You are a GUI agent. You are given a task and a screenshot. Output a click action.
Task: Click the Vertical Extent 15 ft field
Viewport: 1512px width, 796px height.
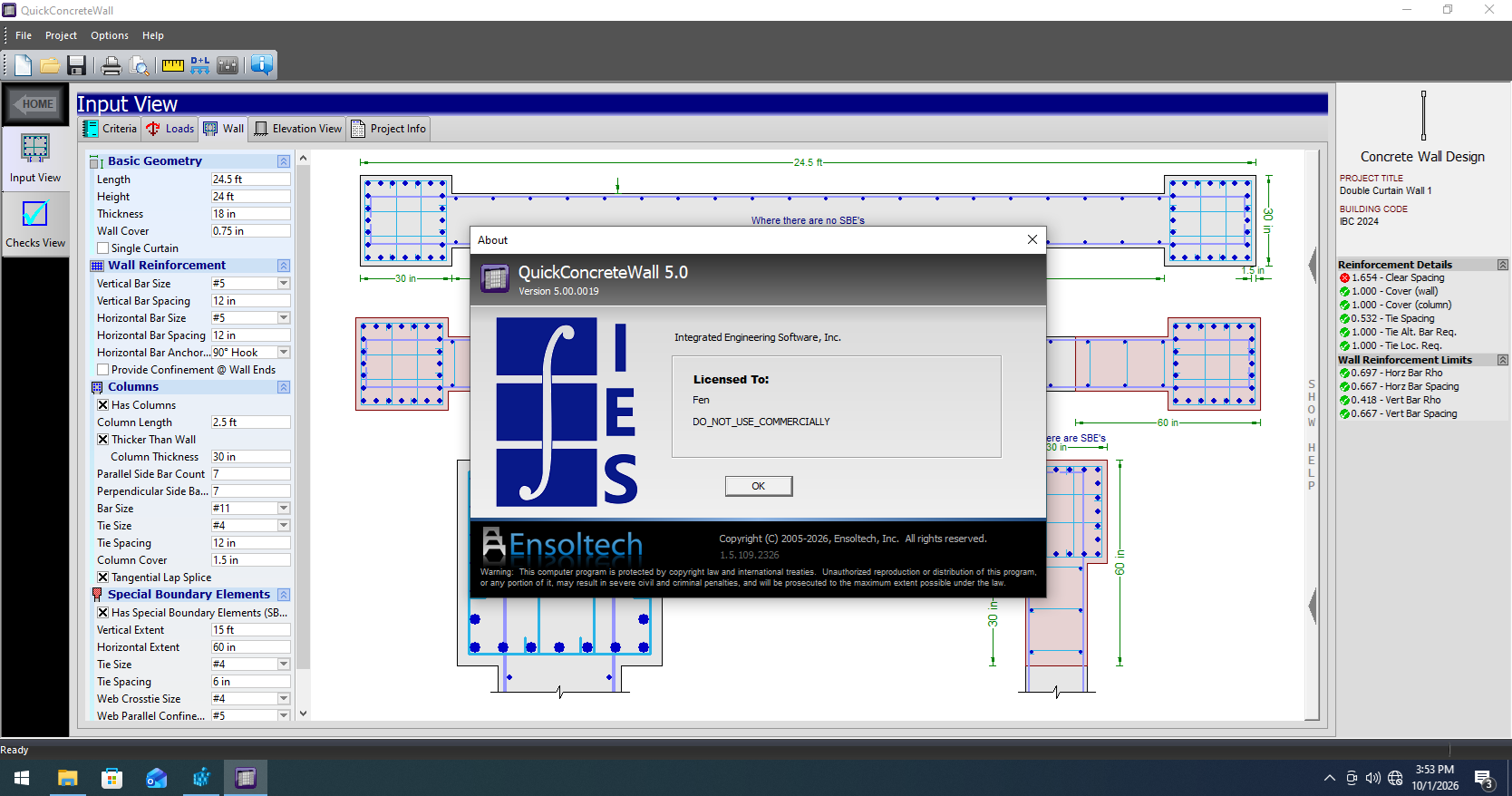pos(250,630)
